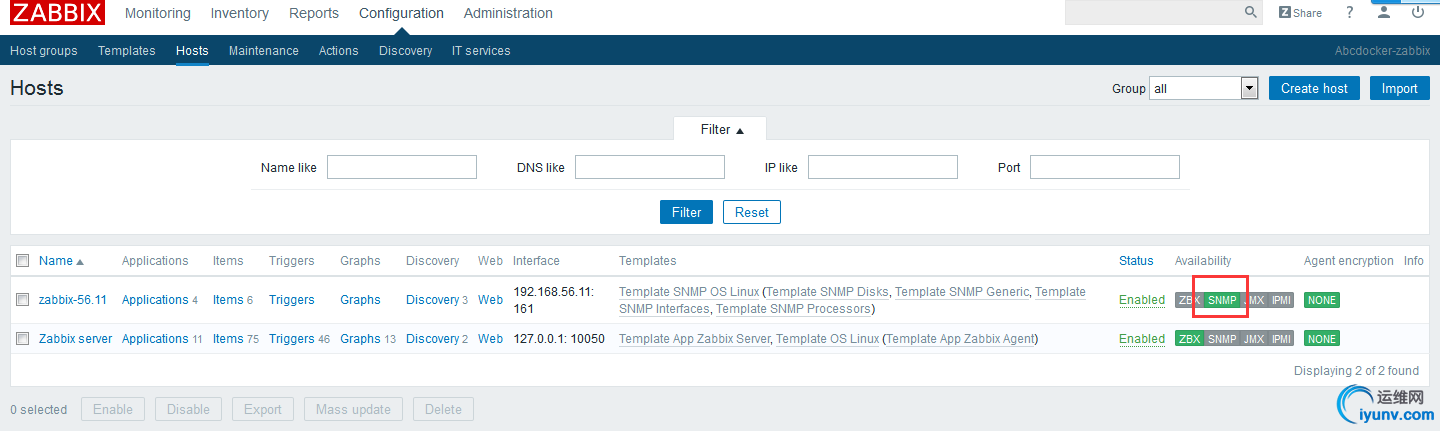Focus the IP like input field

pos(883,167)
